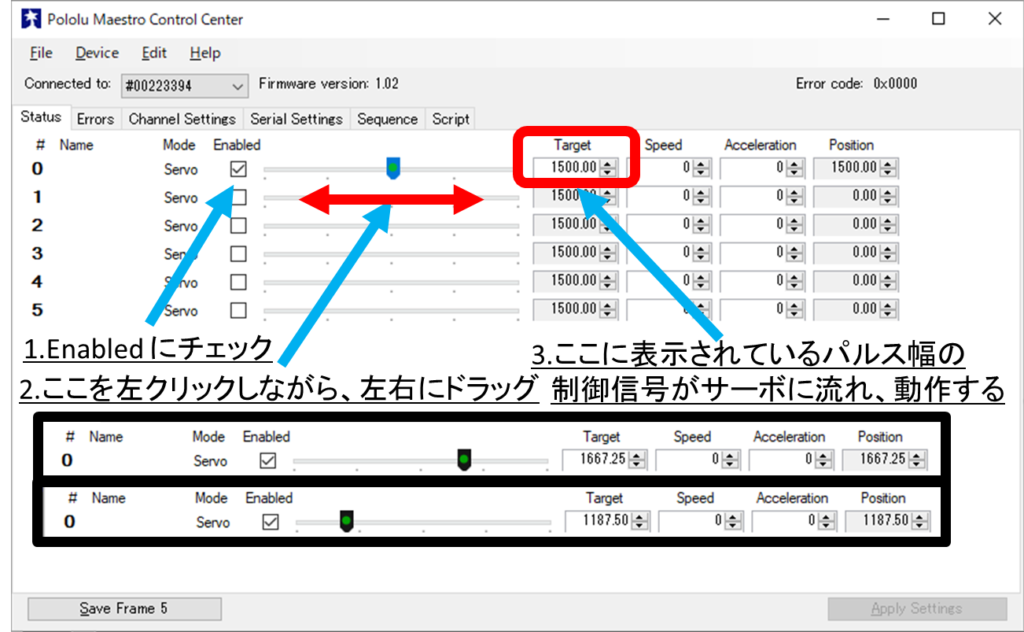The width and height of the screenshot is (1024, 632).
Task: Click the 'Error code: 0x0000' text
Action: point(856,84)
